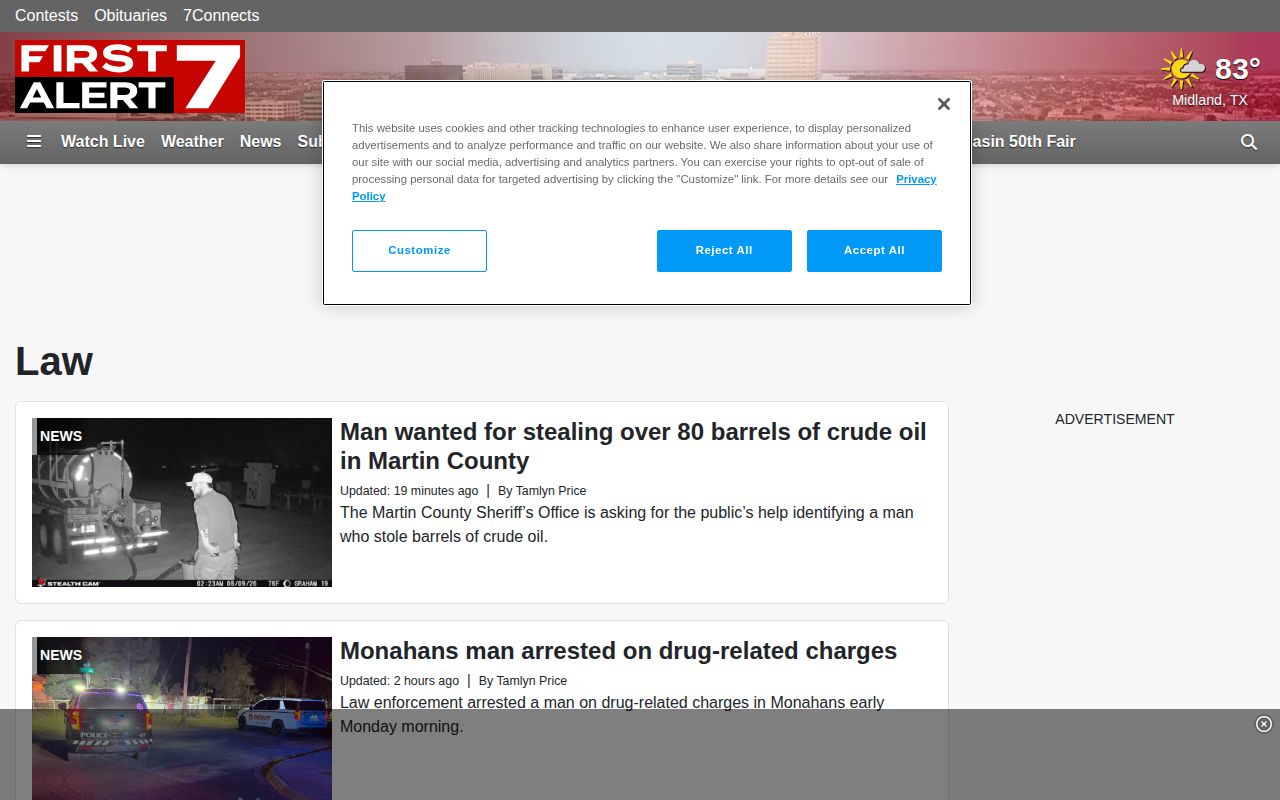
Task: Click the 83° temperature reading
Action: pos(1237,69)
